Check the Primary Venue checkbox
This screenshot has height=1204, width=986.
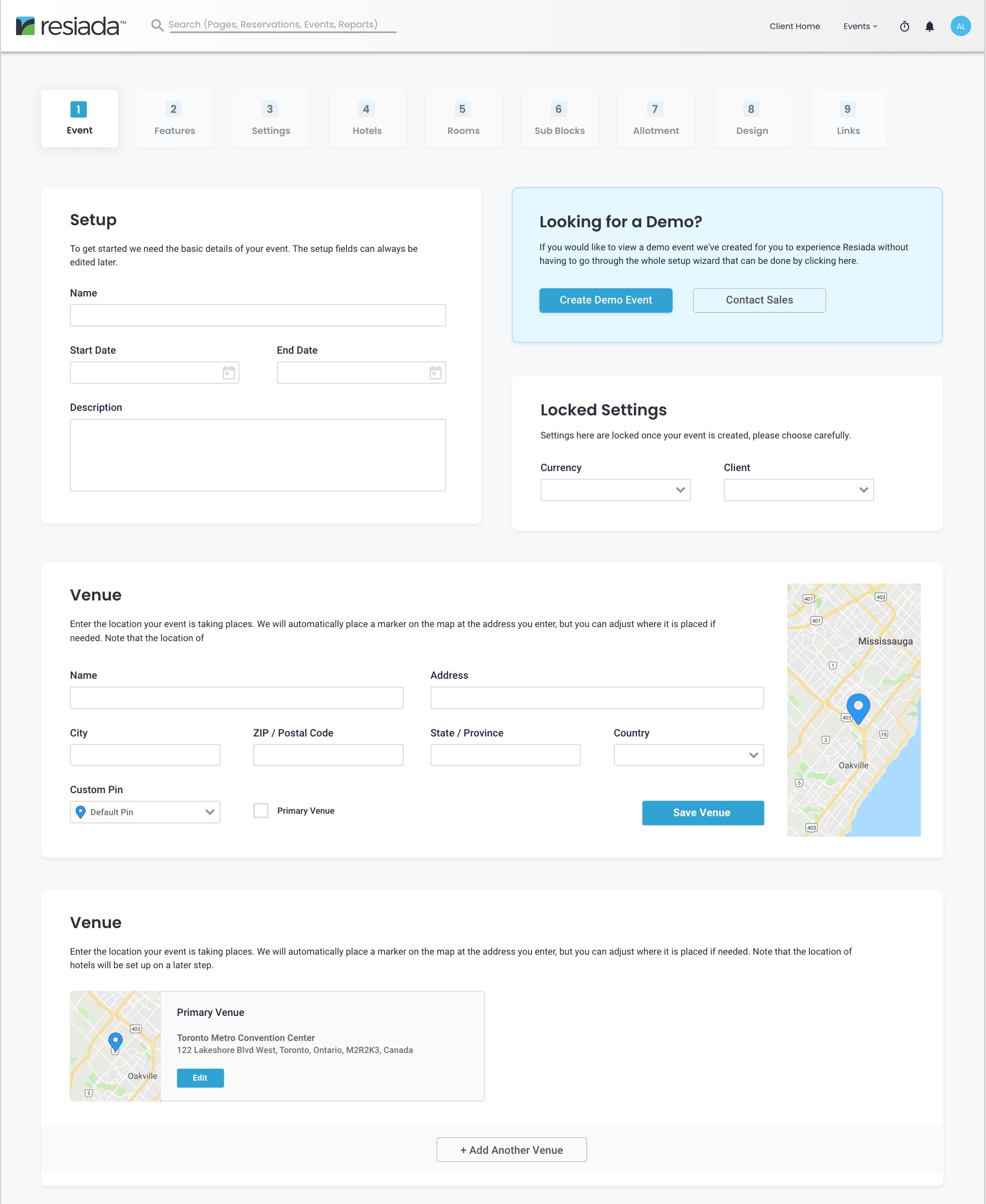[261, 810]
